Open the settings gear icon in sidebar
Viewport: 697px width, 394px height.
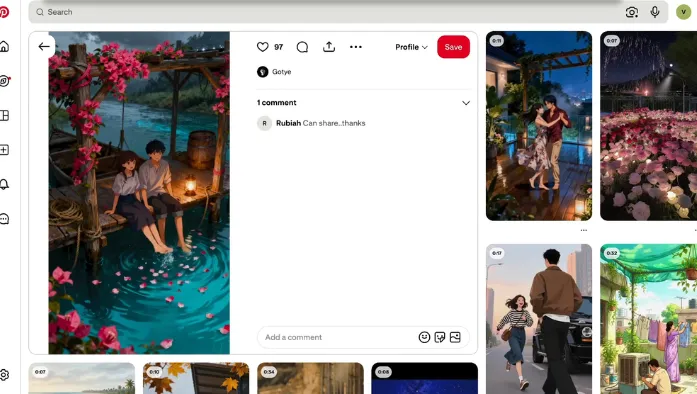tap(4, 374)
